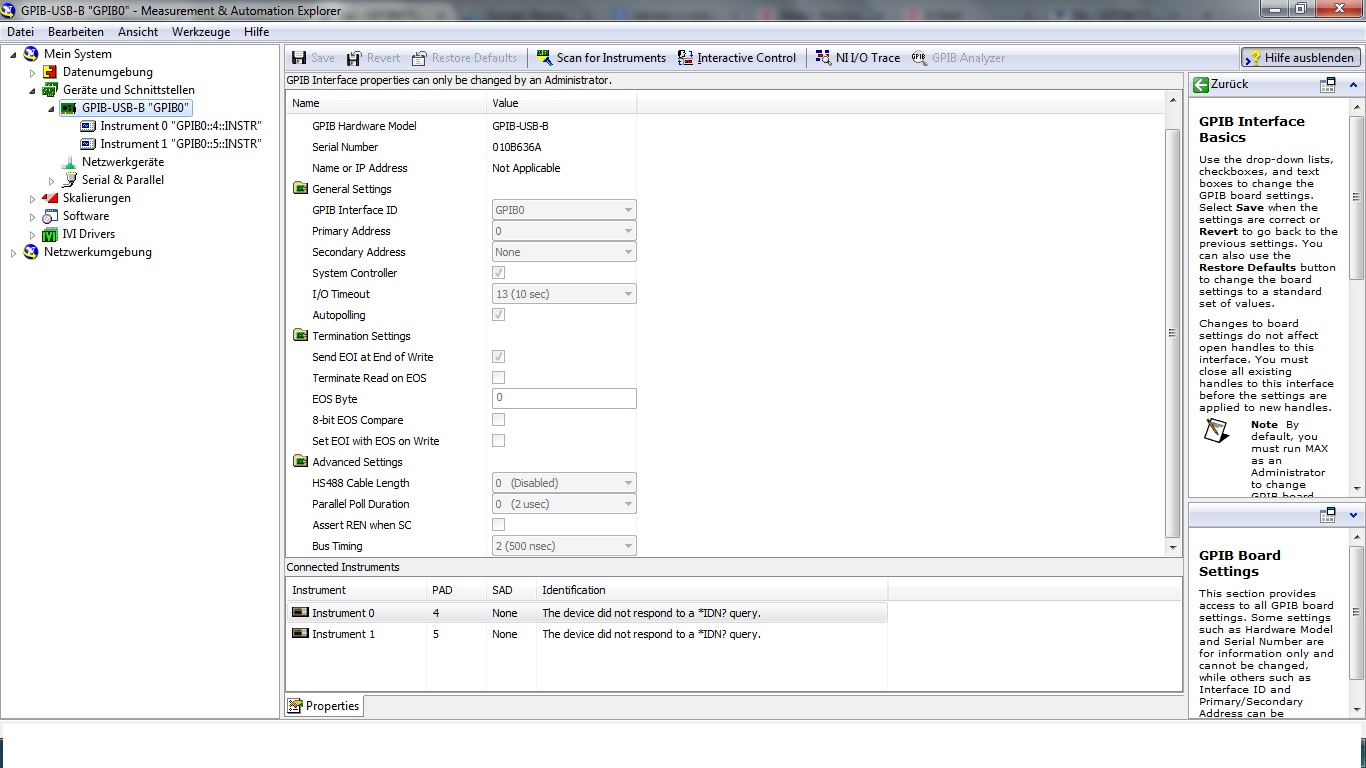Select the Mein System tree icon
This screenshot has width=1366, height=768.
[31, 54]
